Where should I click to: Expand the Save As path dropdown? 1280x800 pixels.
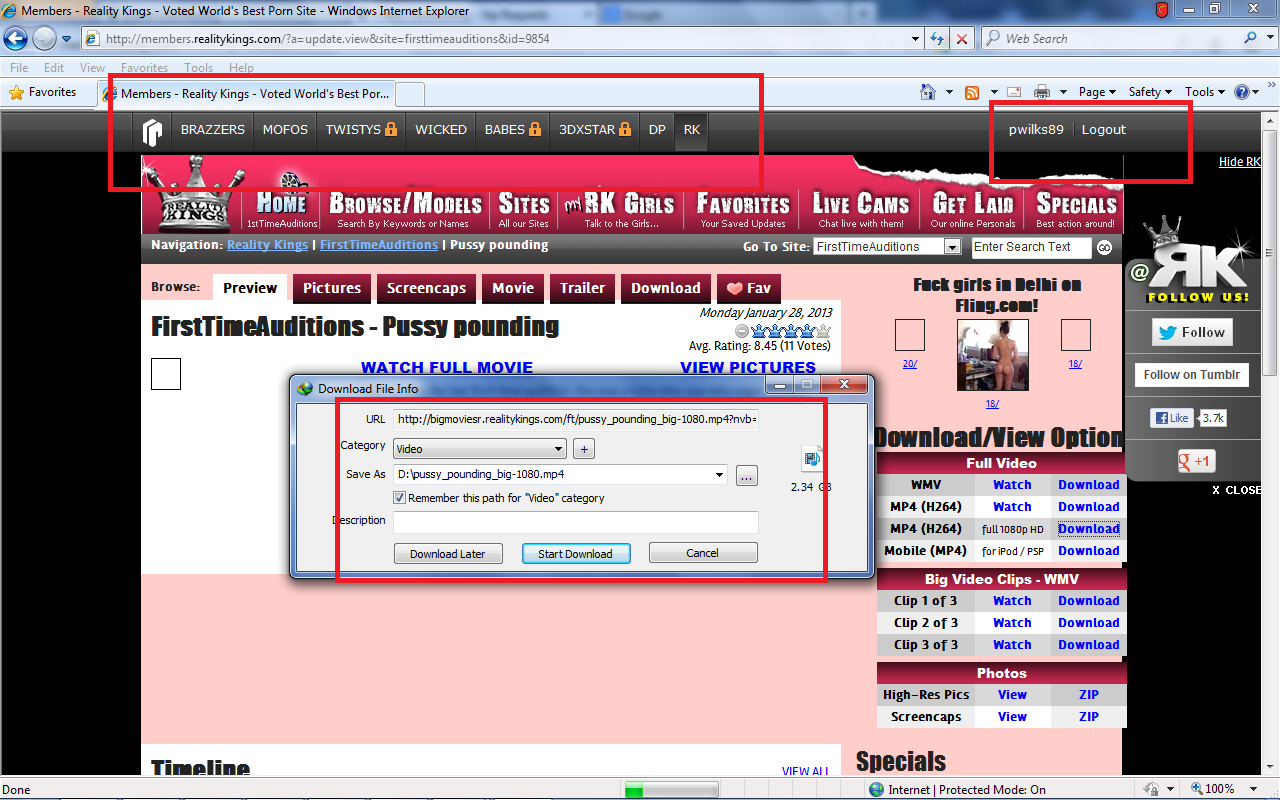tap(720, 475)
